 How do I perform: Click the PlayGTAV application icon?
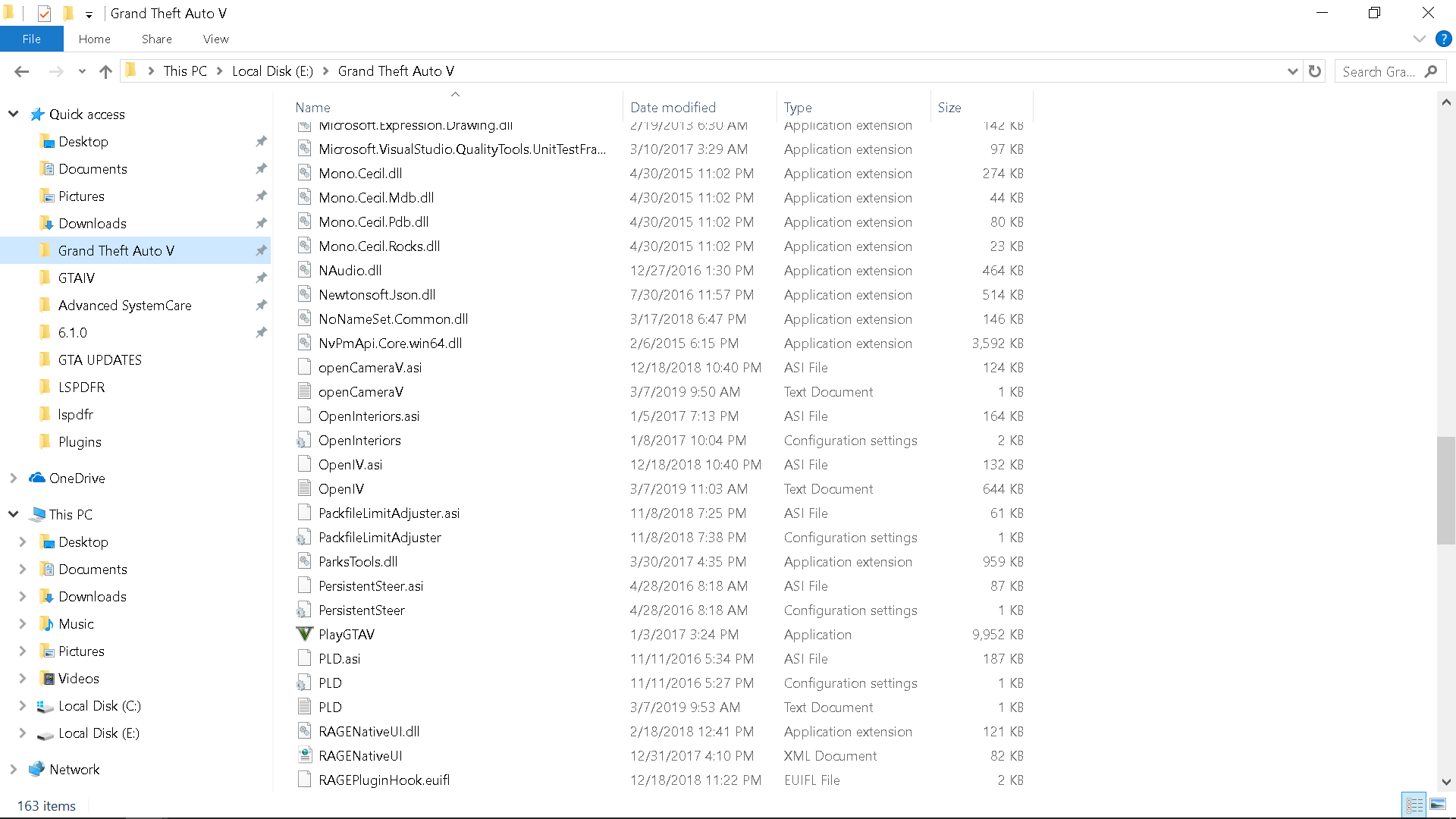[x=304, y=634]
